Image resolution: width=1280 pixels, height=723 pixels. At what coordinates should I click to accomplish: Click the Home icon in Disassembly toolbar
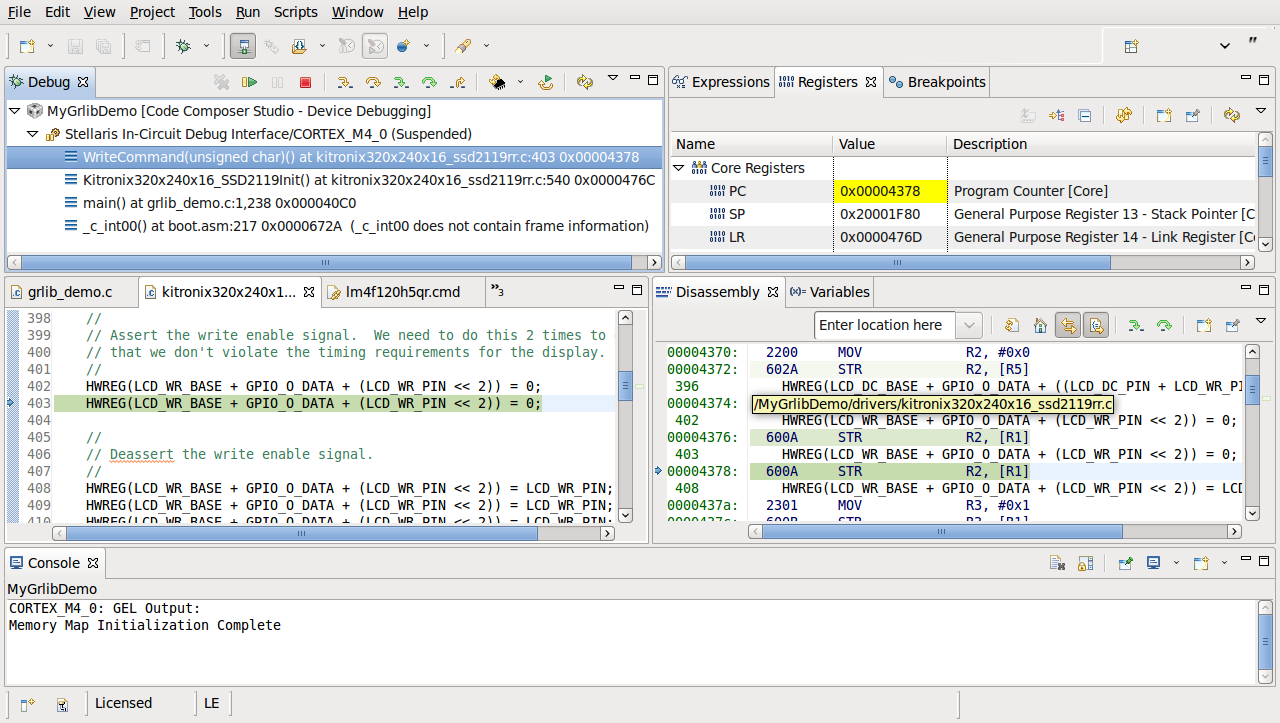click(1040, 325)
